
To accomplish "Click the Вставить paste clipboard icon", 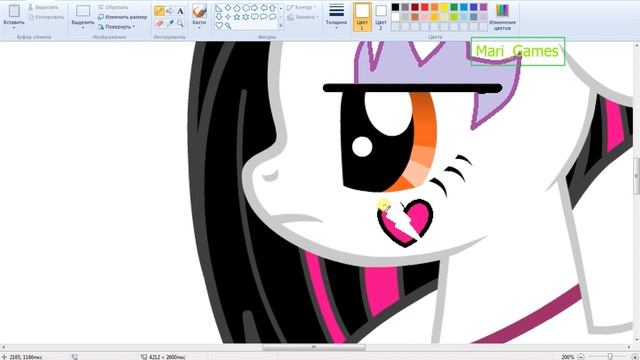I will click(x=14, y=11).
